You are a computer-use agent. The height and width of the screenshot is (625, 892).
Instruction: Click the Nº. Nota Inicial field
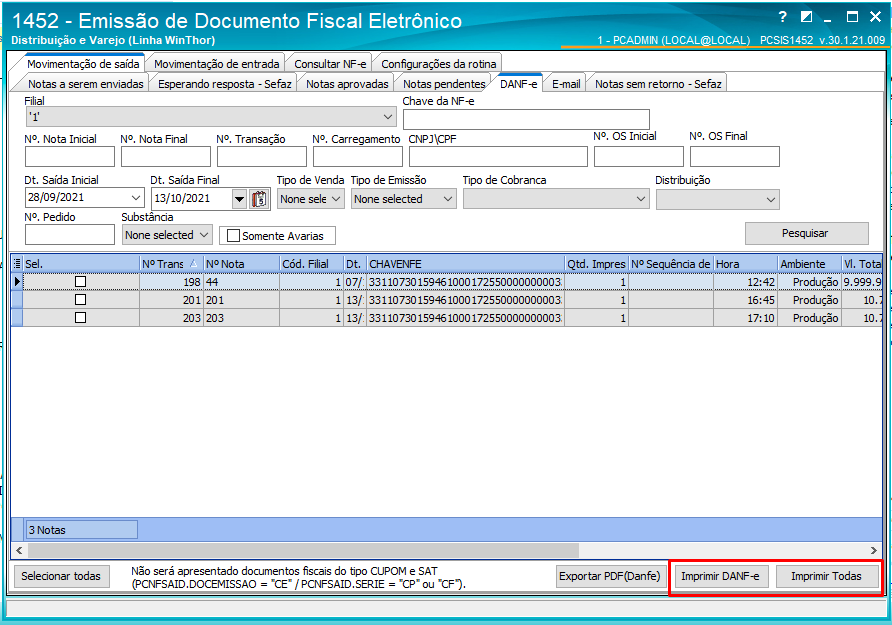tap(70, 156)
